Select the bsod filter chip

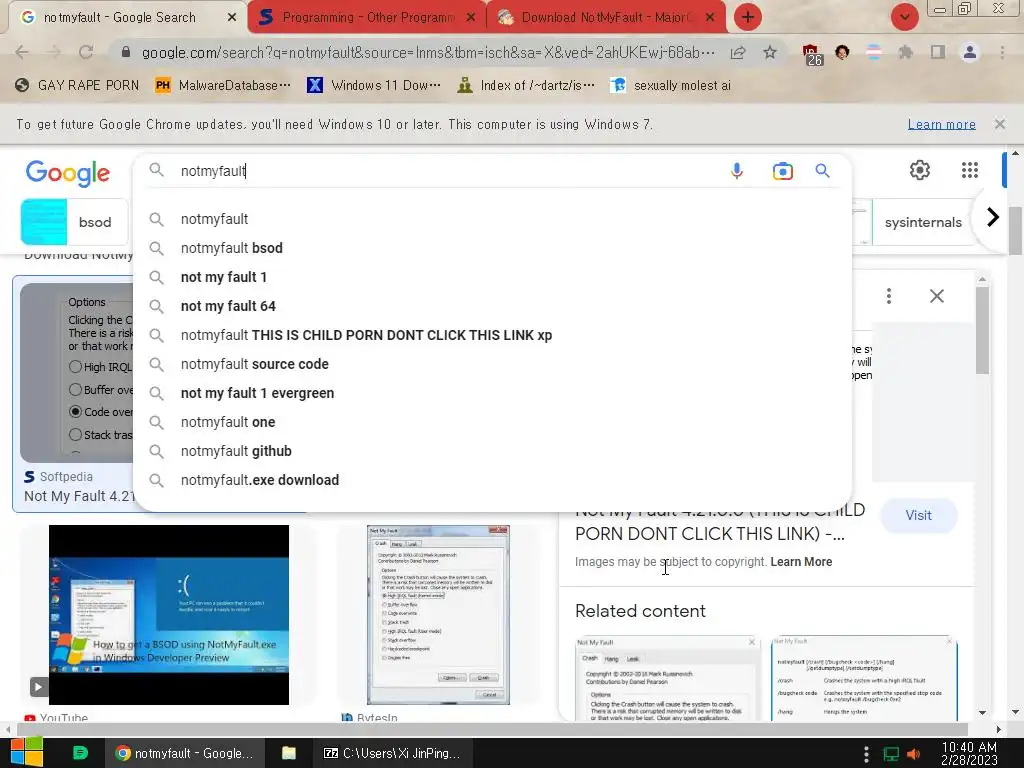pos(74,222)
